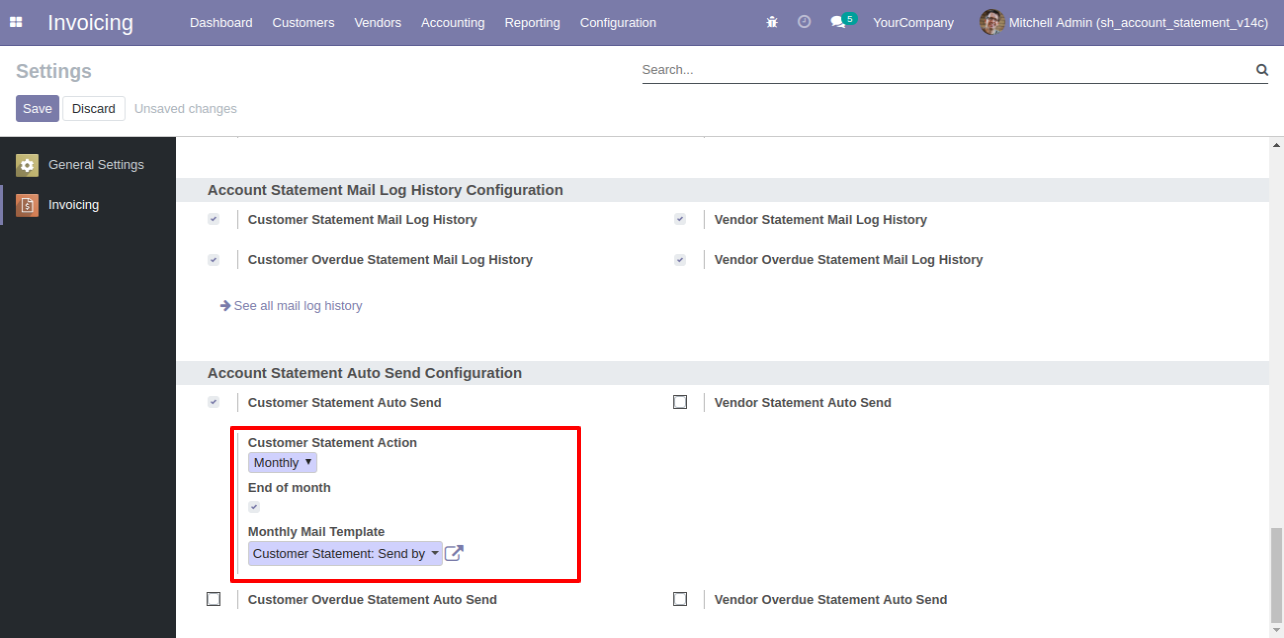The width and height of the screenshot is (1284, 638).
Task: Select General Settings in the sidebar
Action: (88, 165)
